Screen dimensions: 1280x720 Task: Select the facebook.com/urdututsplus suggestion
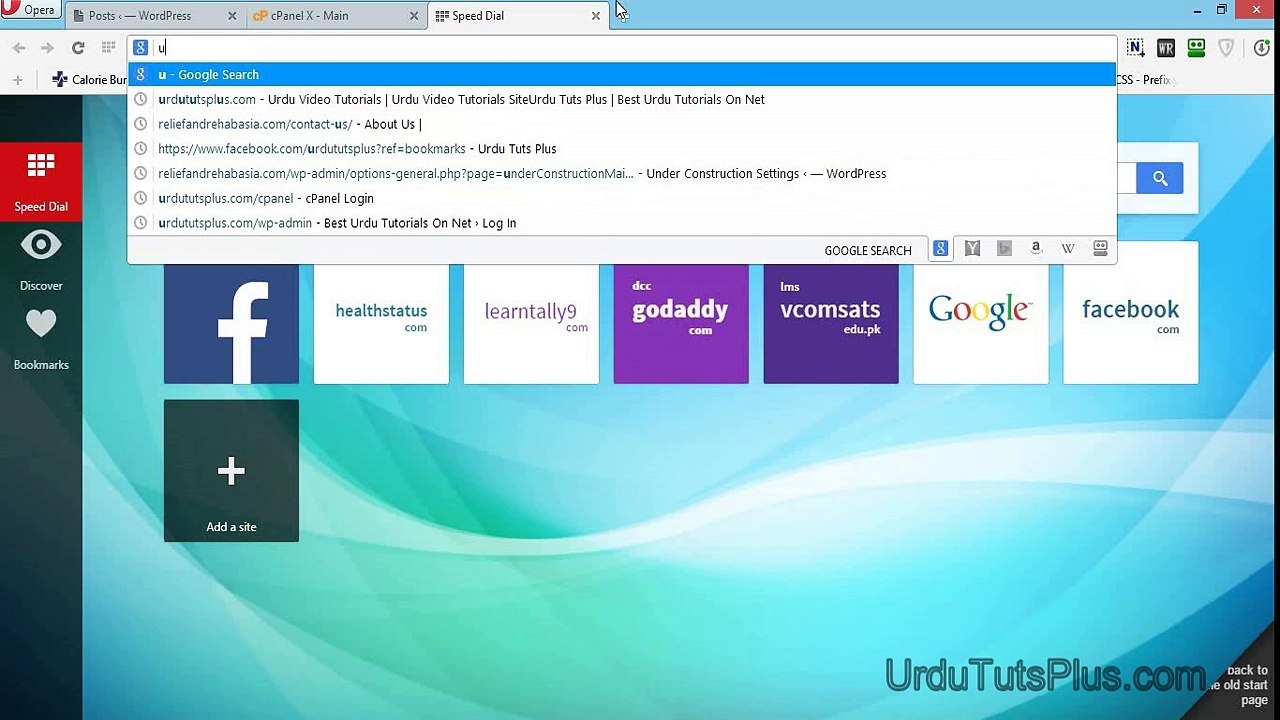[621, 149]
